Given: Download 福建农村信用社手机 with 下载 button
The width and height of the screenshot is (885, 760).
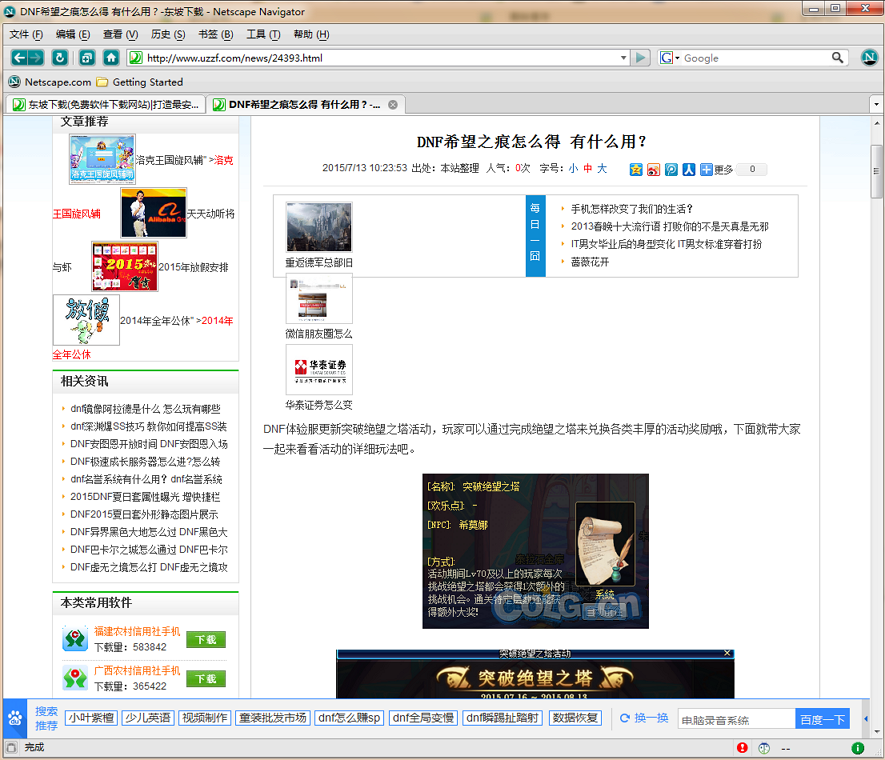Looking at the screenshot, I should pos(206,639).
